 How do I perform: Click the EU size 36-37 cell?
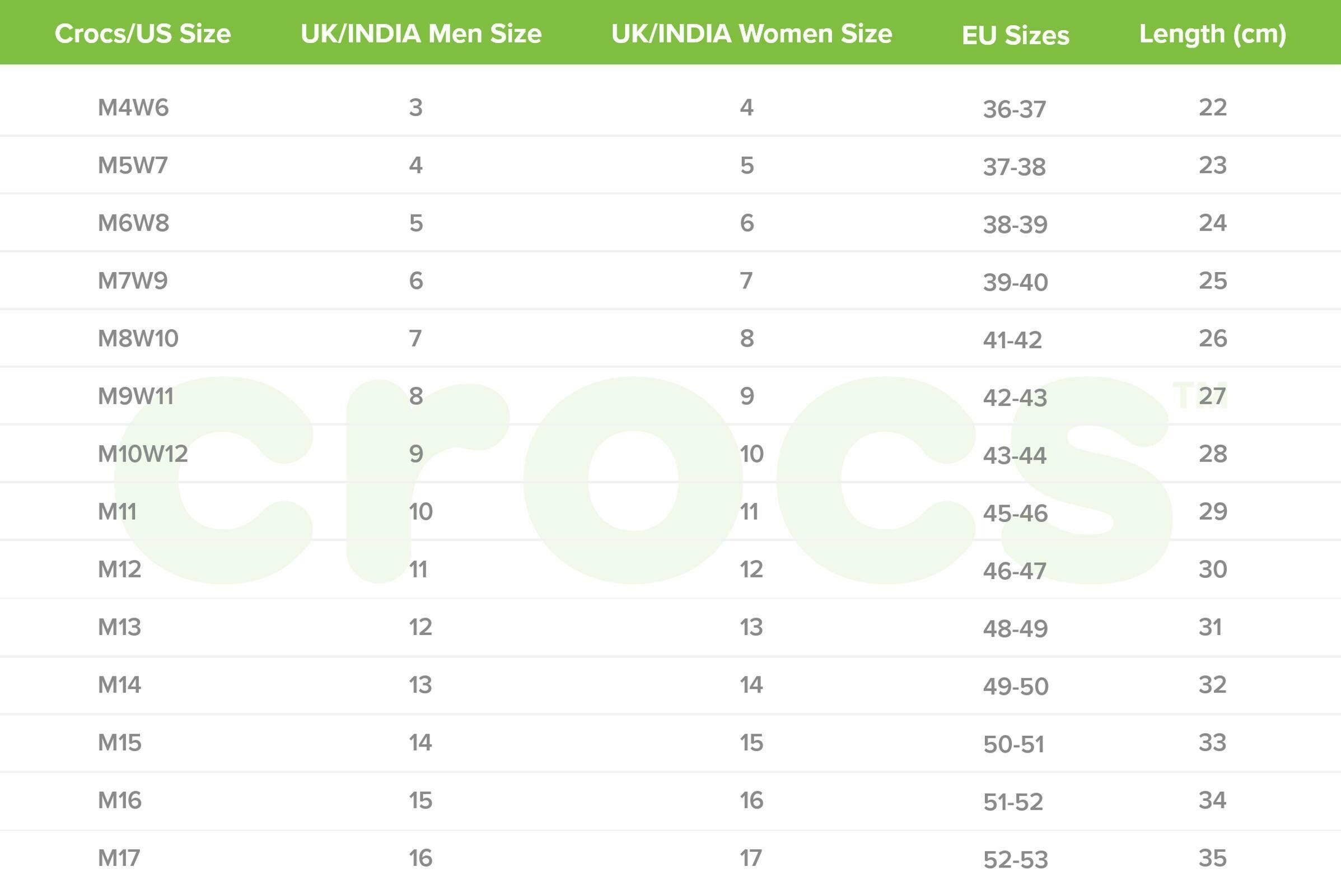coord(1014,109)
